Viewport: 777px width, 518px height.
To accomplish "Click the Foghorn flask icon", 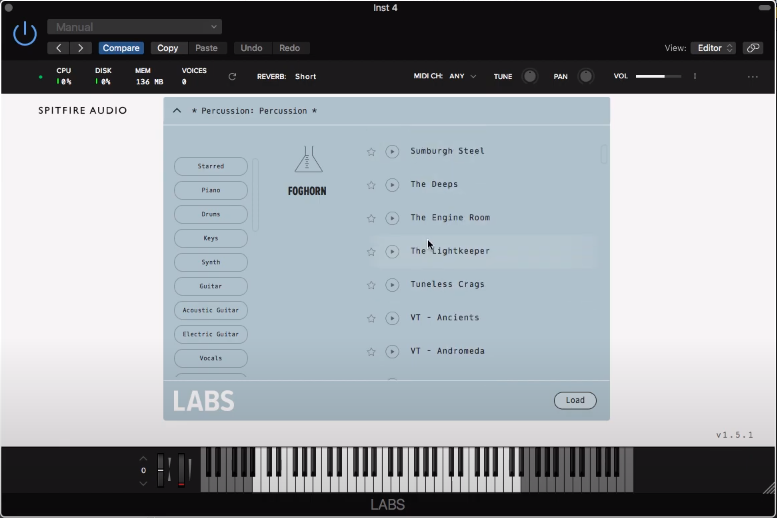I will point(308,159).
